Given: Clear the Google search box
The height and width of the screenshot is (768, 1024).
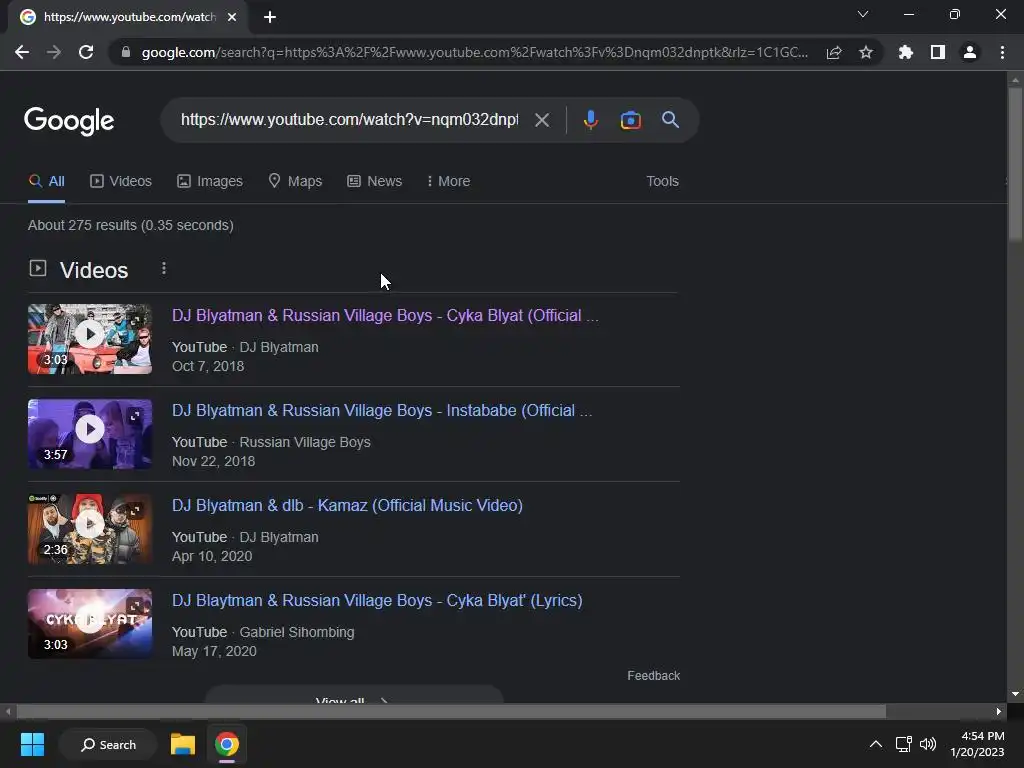Looking at the screenshot, I should 542,120.
